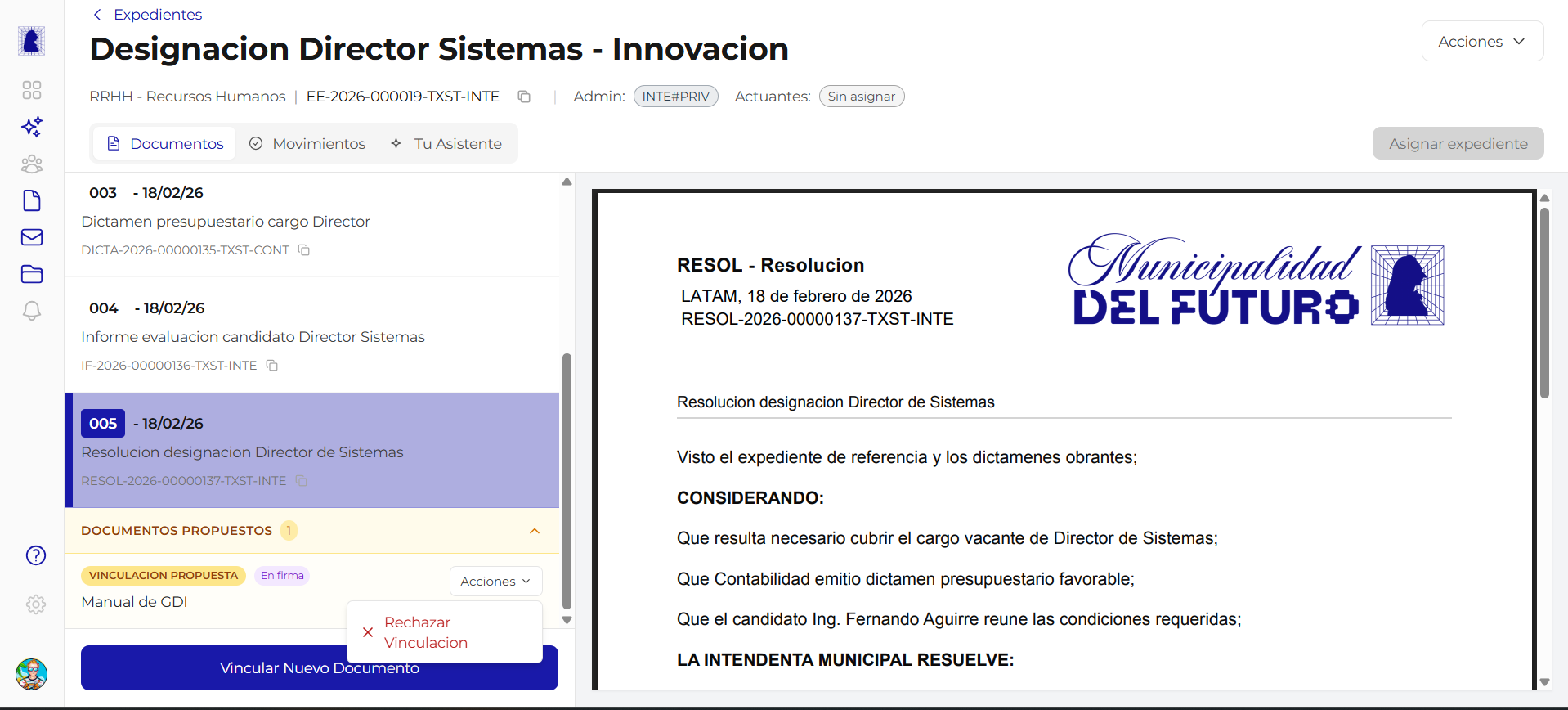Open the users group icon in sidebar
The width and height of the screenshot is (1568, 710).
coord(32,164)
